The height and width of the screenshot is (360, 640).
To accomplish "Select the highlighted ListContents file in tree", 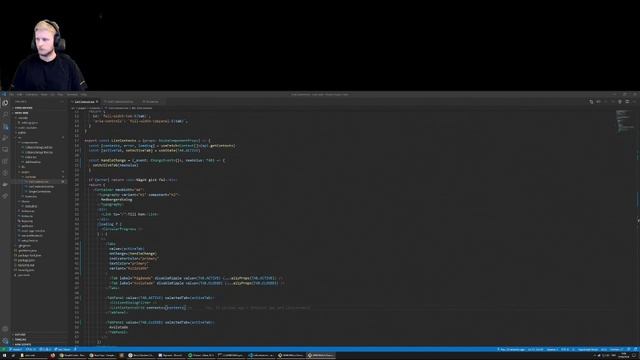I will tap(38, 182).
